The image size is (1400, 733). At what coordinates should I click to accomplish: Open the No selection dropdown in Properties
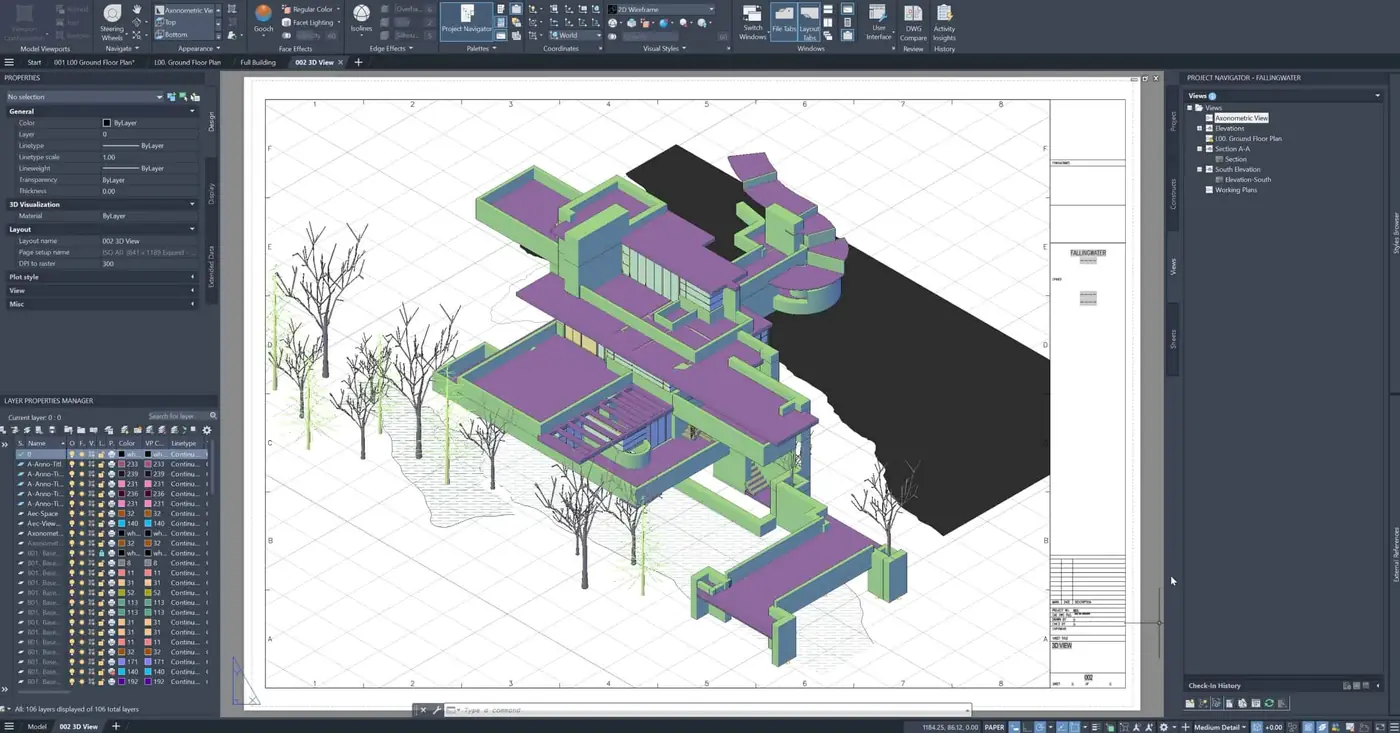click(x=84, y=97)
